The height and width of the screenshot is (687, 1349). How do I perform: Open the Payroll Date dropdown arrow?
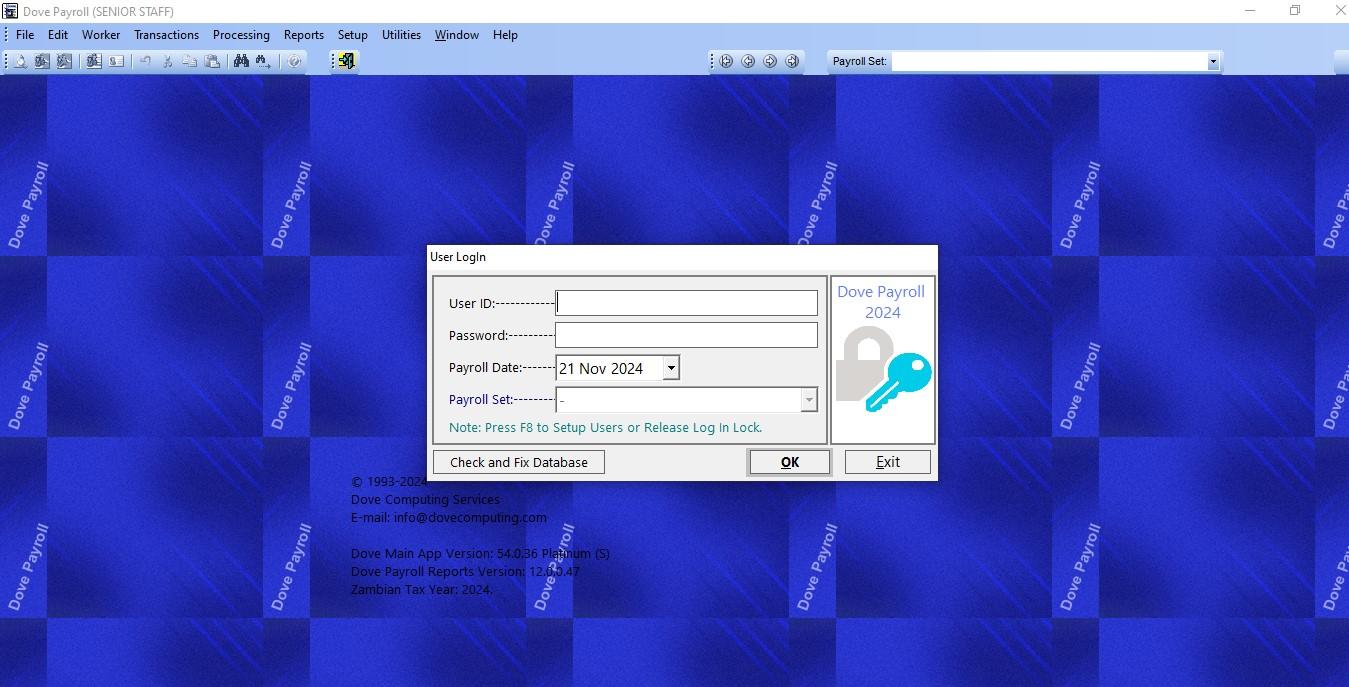pos(671,368)
